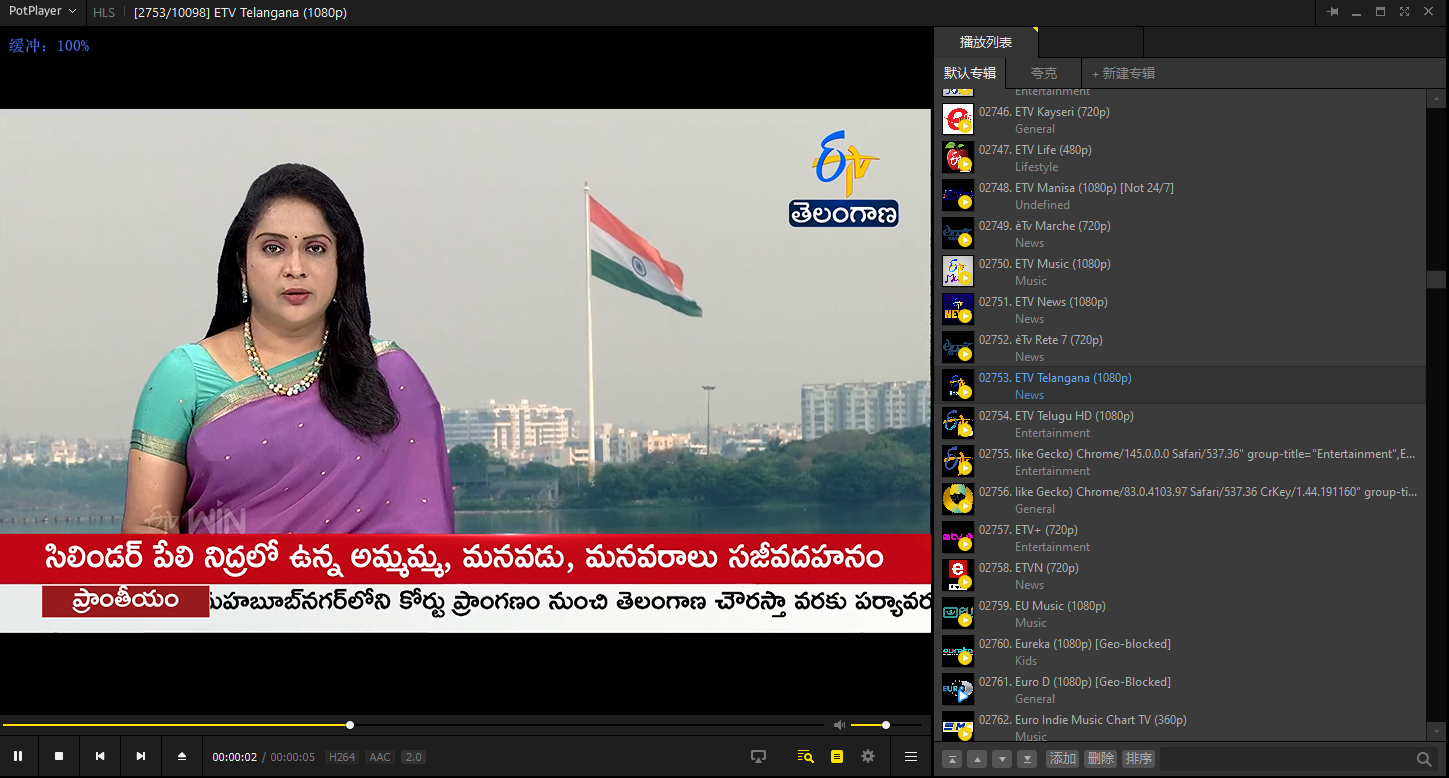
Task: Click the 2.0 audio channel badge
Action: 413,757
